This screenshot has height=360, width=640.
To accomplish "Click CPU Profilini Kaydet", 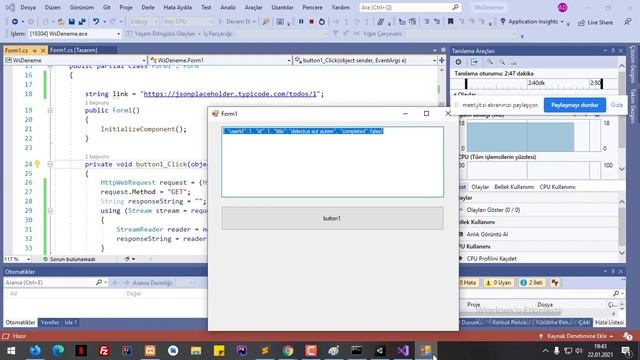I will pyautogui.click(x=491, y=259).
